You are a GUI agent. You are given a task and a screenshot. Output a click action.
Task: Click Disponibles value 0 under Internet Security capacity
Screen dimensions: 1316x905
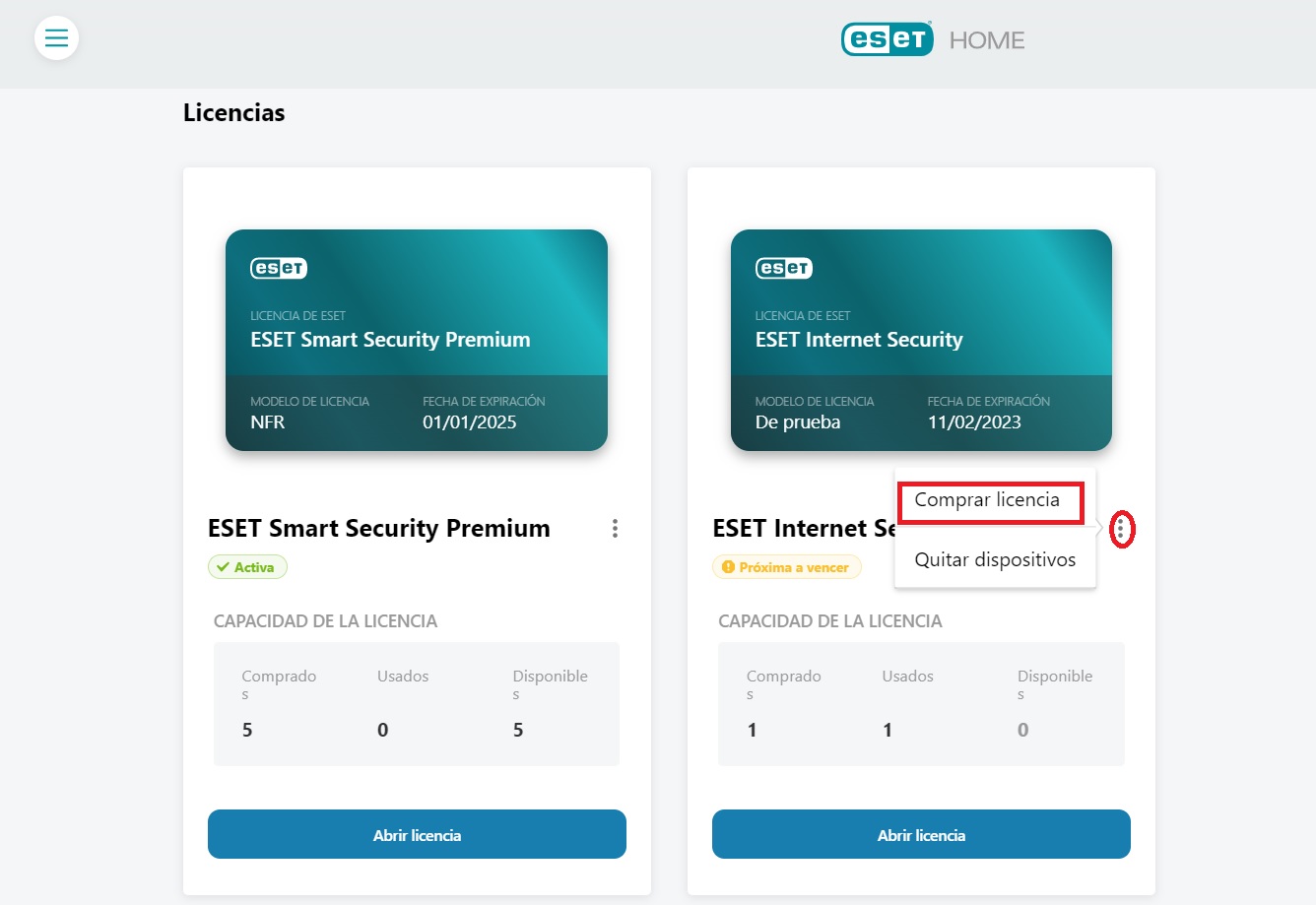coord(1022,730)
